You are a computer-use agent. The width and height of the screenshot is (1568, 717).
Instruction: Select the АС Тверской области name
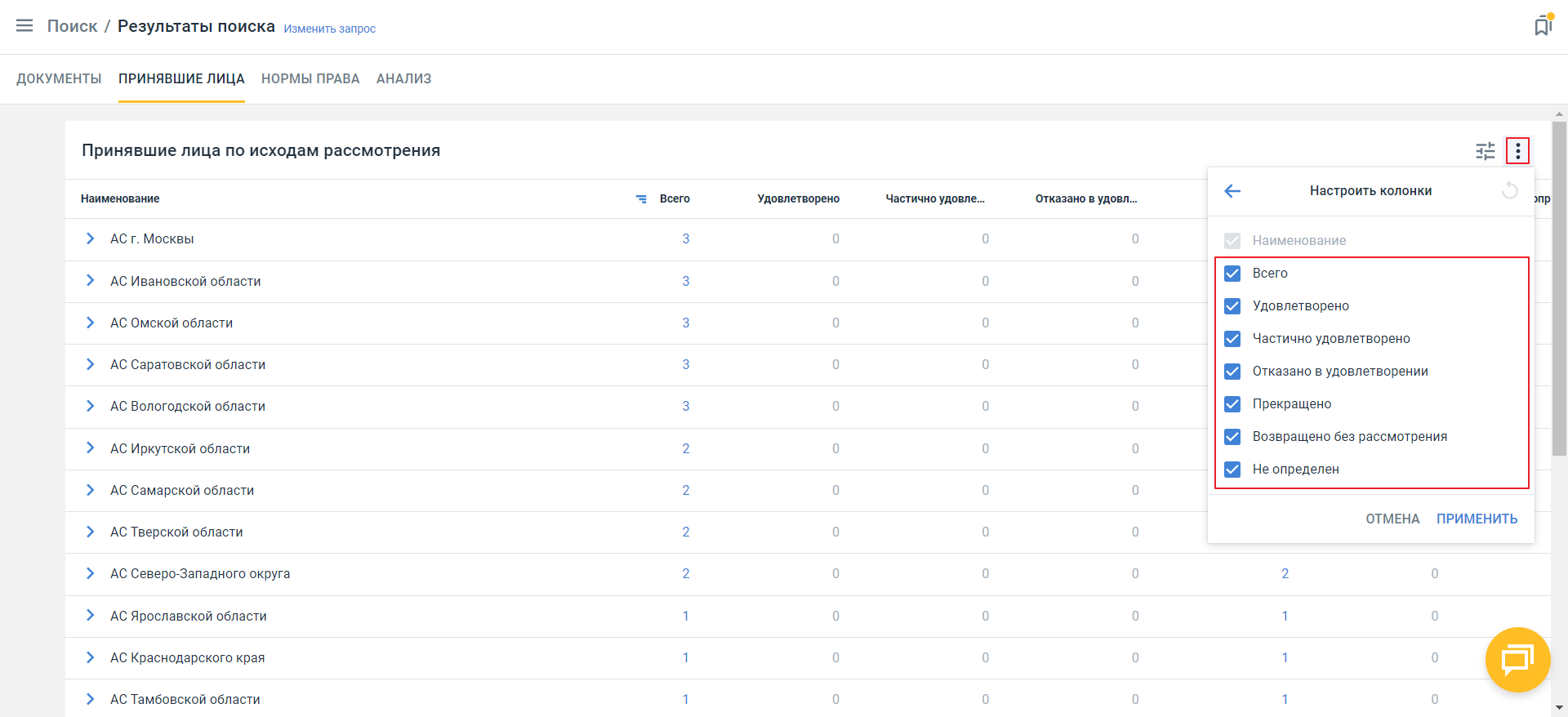tap(176, 532)
